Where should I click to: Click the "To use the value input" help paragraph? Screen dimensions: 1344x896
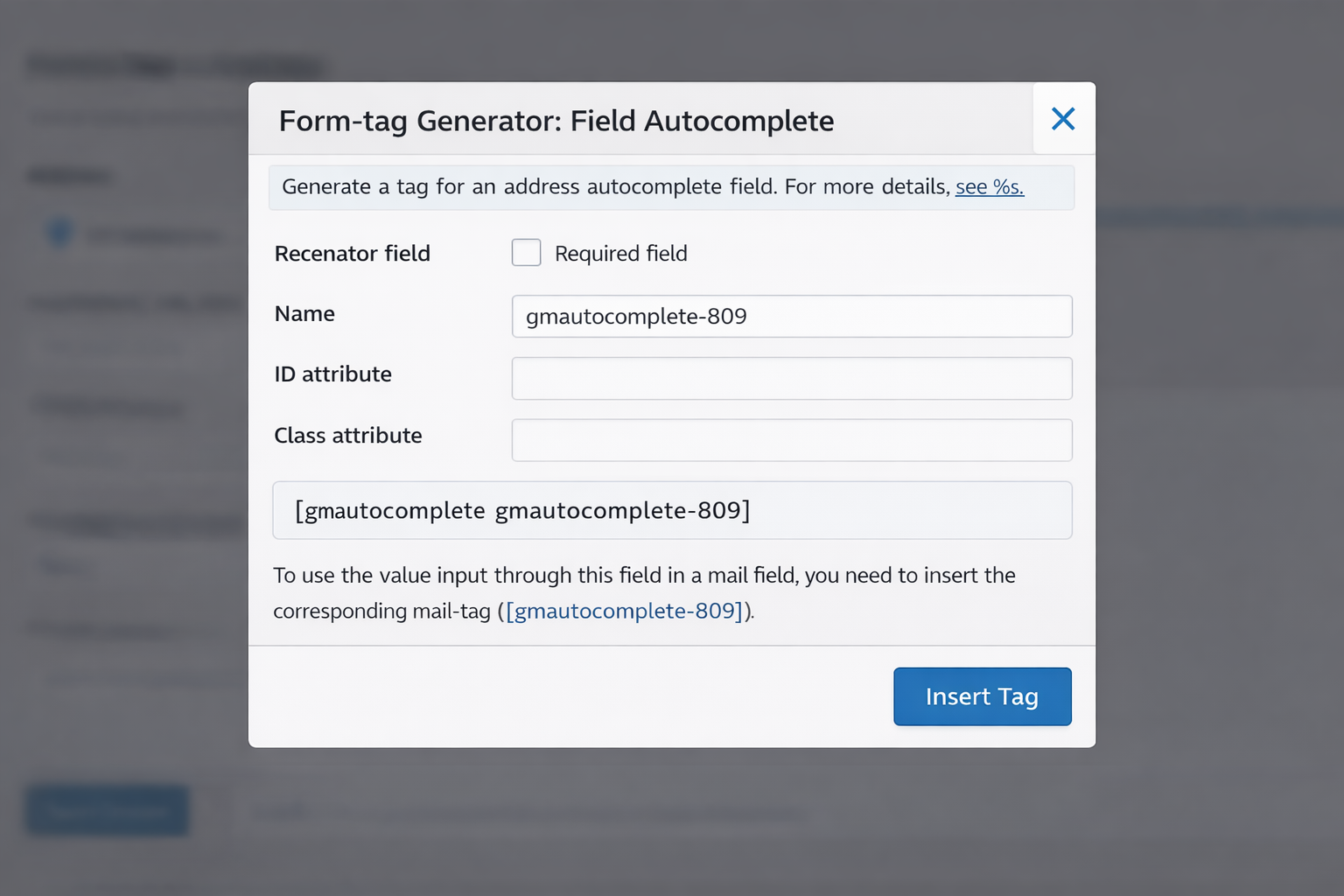643,576
